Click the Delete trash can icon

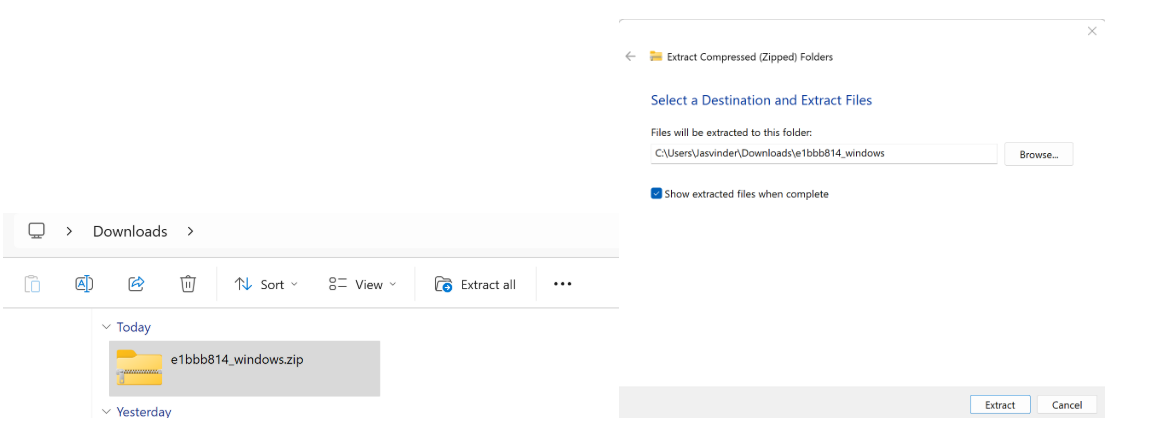click(188, 284)
